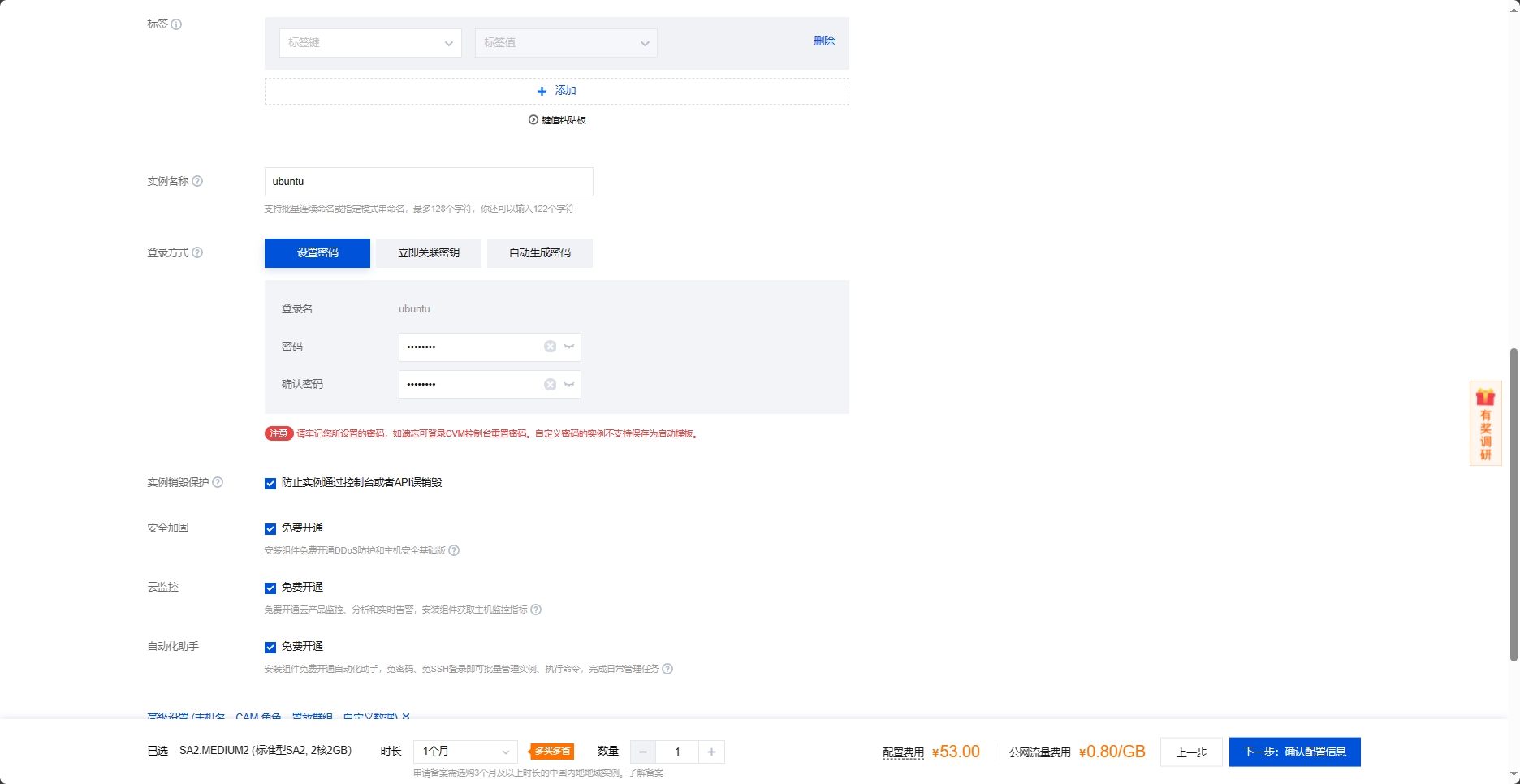Click the help icon beside 实例名称

pos(197,181)
